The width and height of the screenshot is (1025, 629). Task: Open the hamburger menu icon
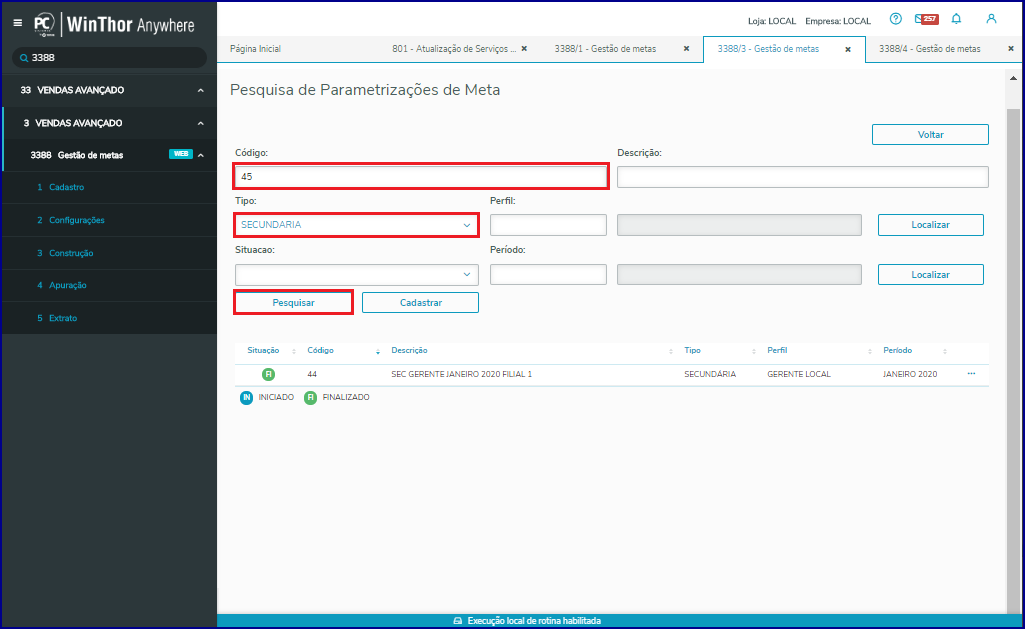point(18,23)
